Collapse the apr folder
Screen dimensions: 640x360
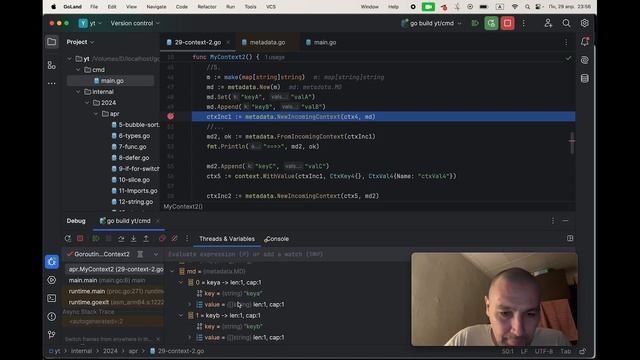(x=96, y=114)
